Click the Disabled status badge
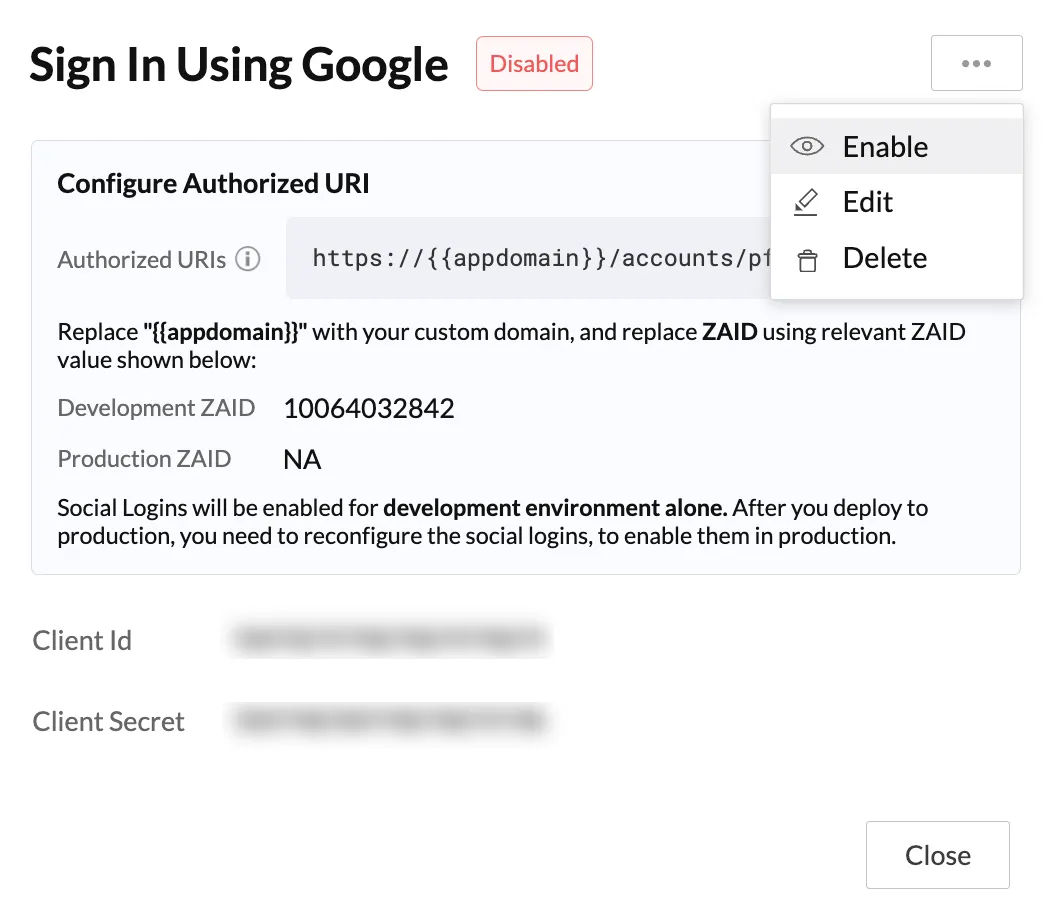Viewport: 1052px width, 912px height. coord(534,64)
